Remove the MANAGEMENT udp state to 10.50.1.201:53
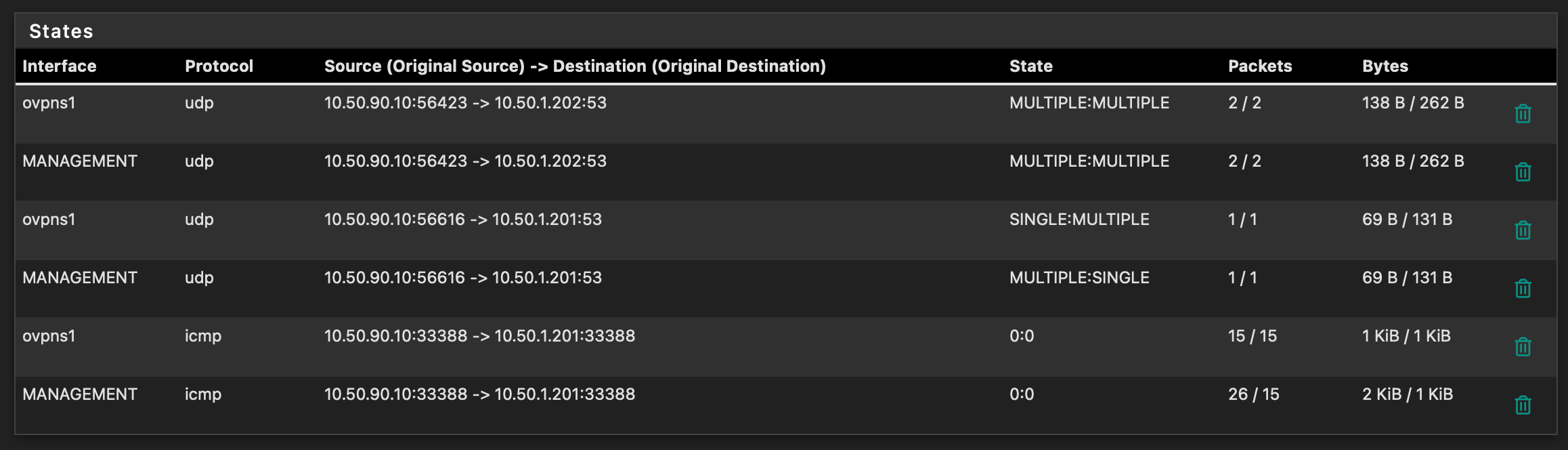Screen dimensions: 1568x450 tap(1523, 289)
